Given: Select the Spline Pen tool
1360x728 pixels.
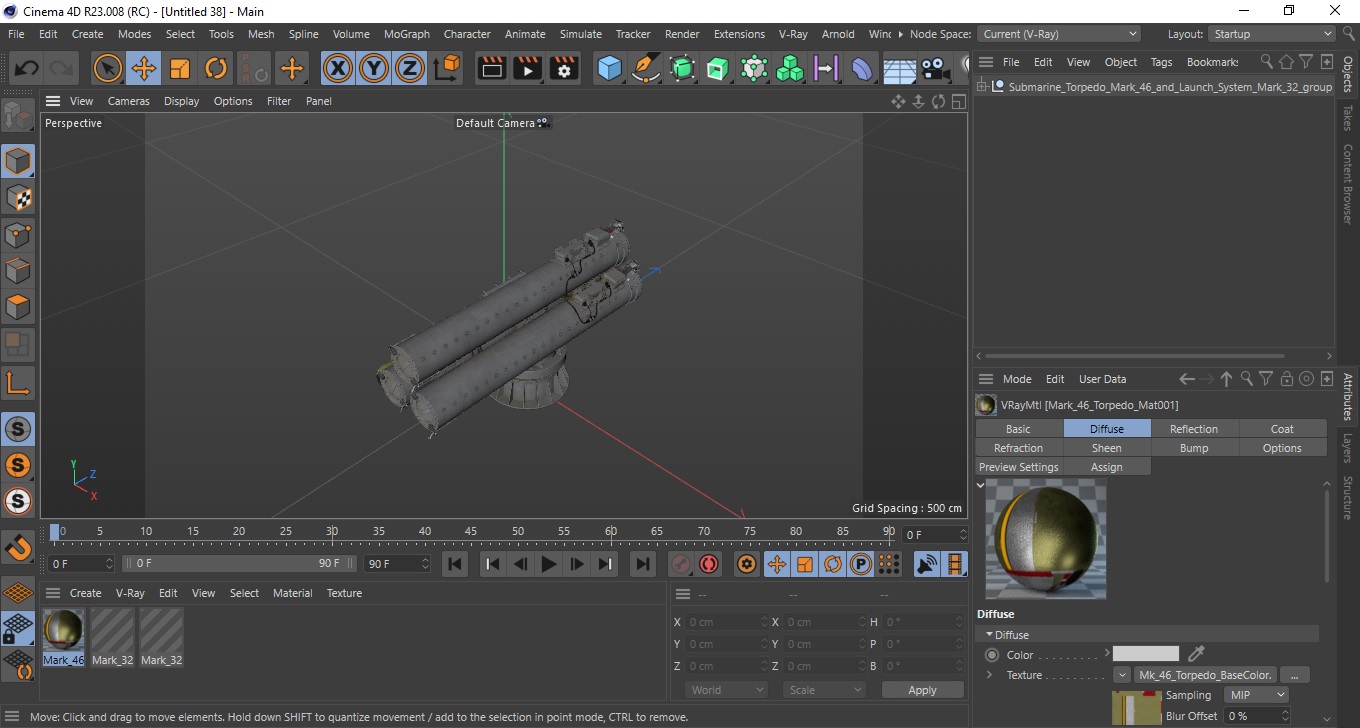Looking at the screenshot, I should pos(646,68).
